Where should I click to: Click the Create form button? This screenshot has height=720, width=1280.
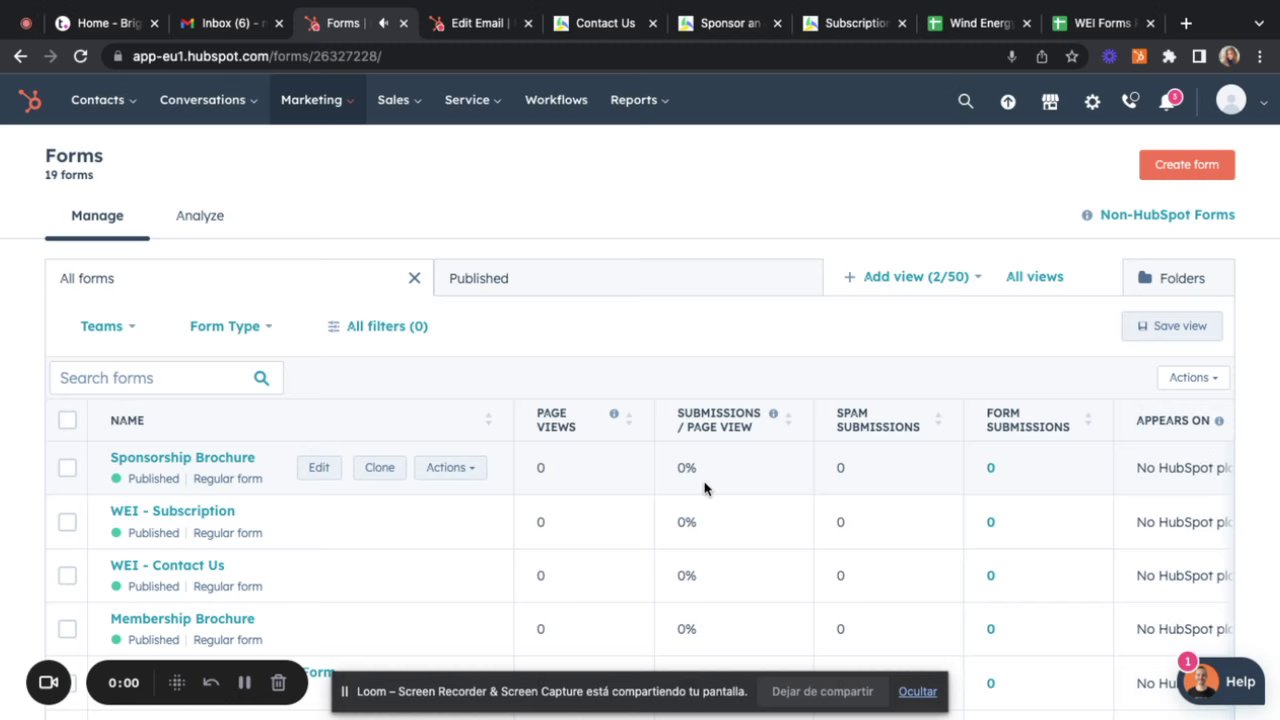coord(1187,165)
